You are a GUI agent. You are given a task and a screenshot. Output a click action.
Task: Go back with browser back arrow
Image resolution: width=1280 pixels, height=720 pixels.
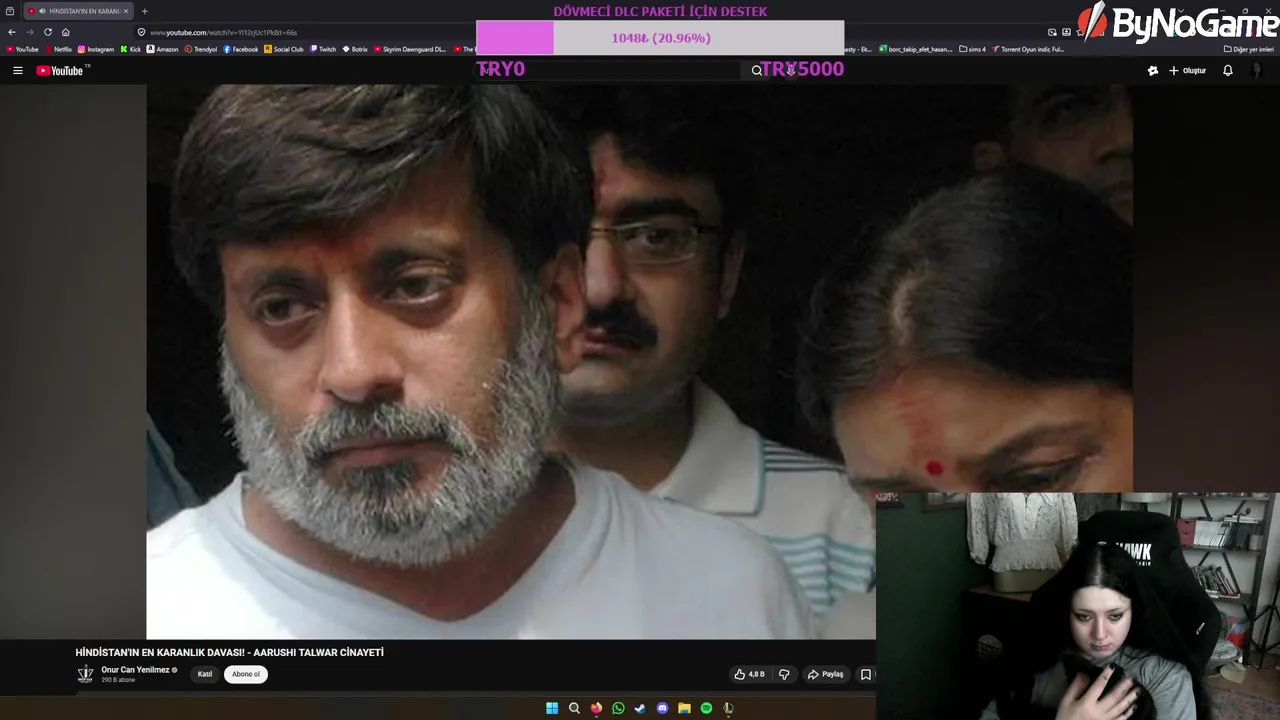click(12, 32)
